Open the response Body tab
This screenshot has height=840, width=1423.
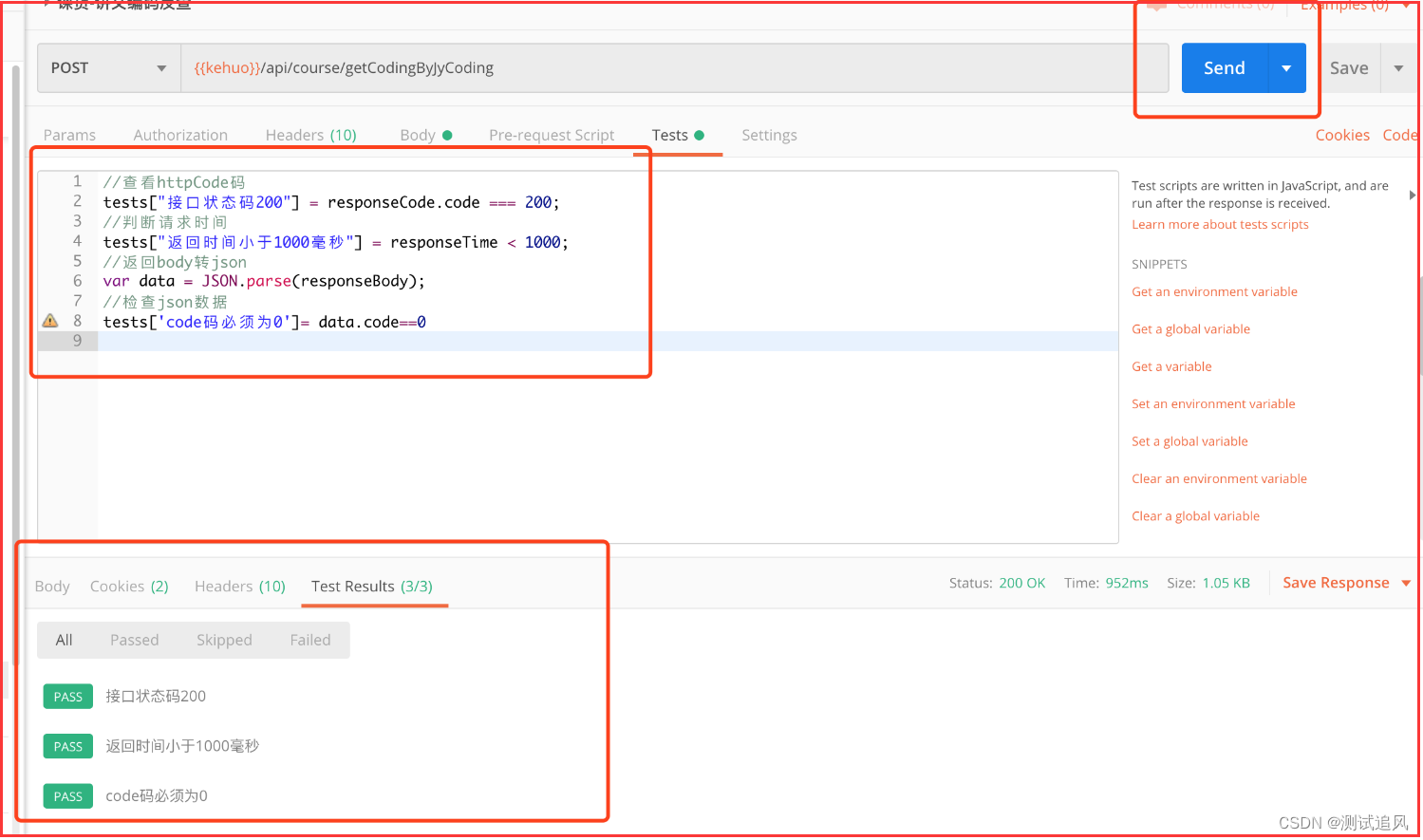tap(52, 587)
